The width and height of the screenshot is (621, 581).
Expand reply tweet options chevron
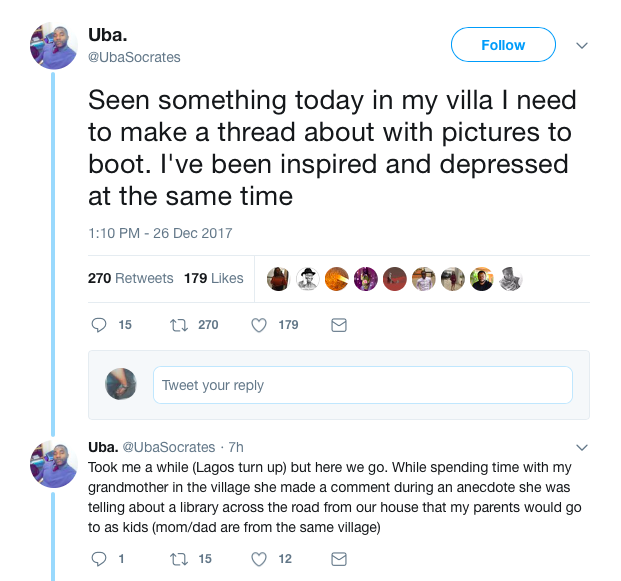click(x=582, y=447)
